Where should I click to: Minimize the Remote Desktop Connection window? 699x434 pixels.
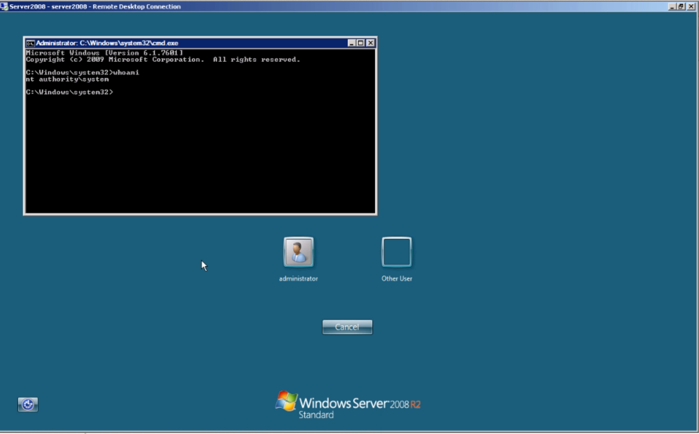pyautogui.click(x=672, y=6)
